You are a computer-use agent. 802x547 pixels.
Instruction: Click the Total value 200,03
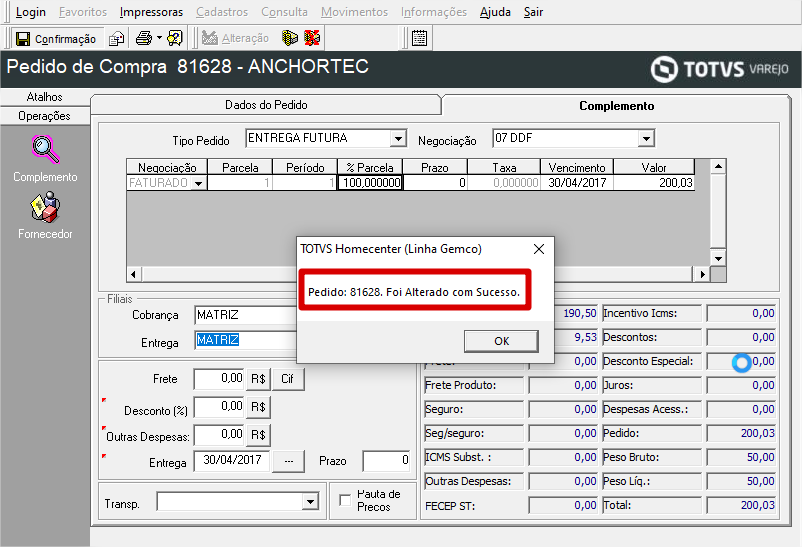point(741,506)
